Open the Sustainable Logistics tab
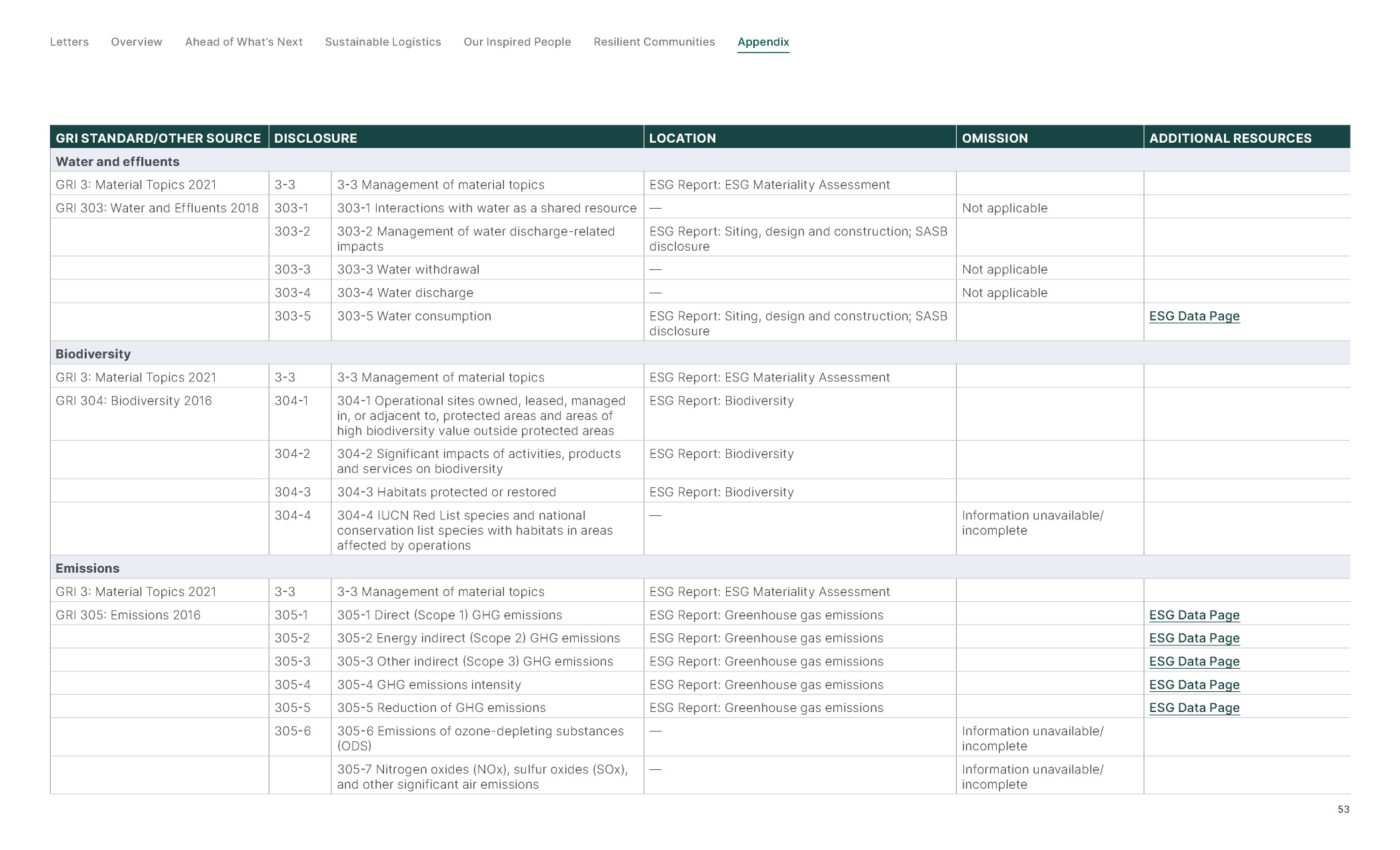This screenshot has height=850, width=1400. pyautogui.click(x=383, y=42)
